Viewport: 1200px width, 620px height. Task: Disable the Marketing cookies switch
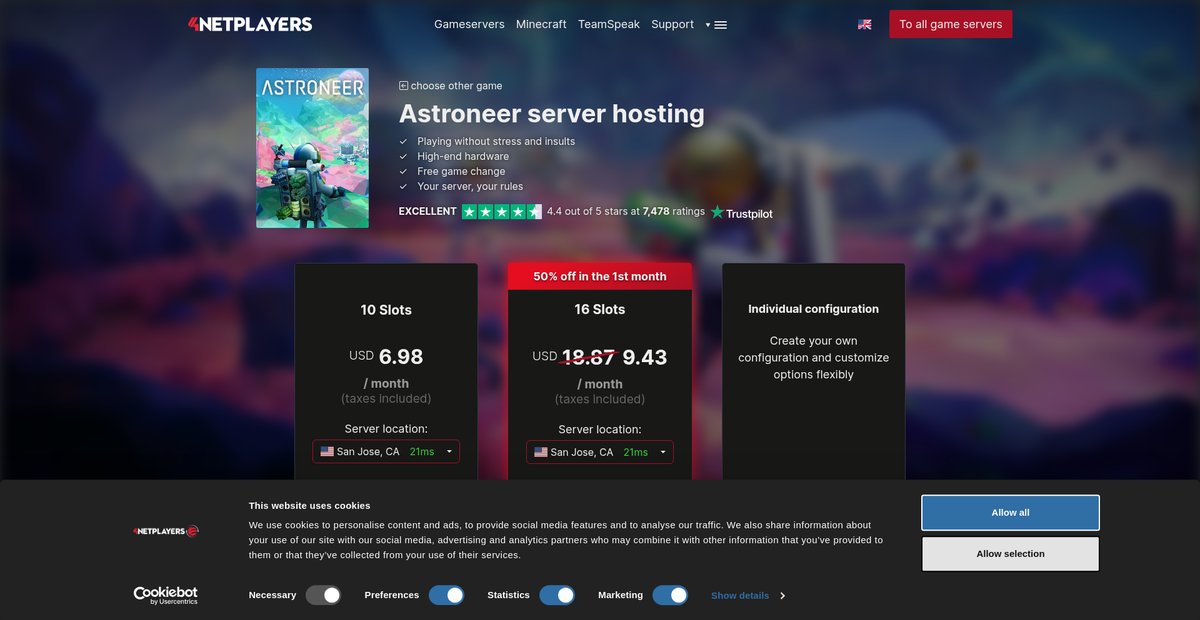(670, 595)
